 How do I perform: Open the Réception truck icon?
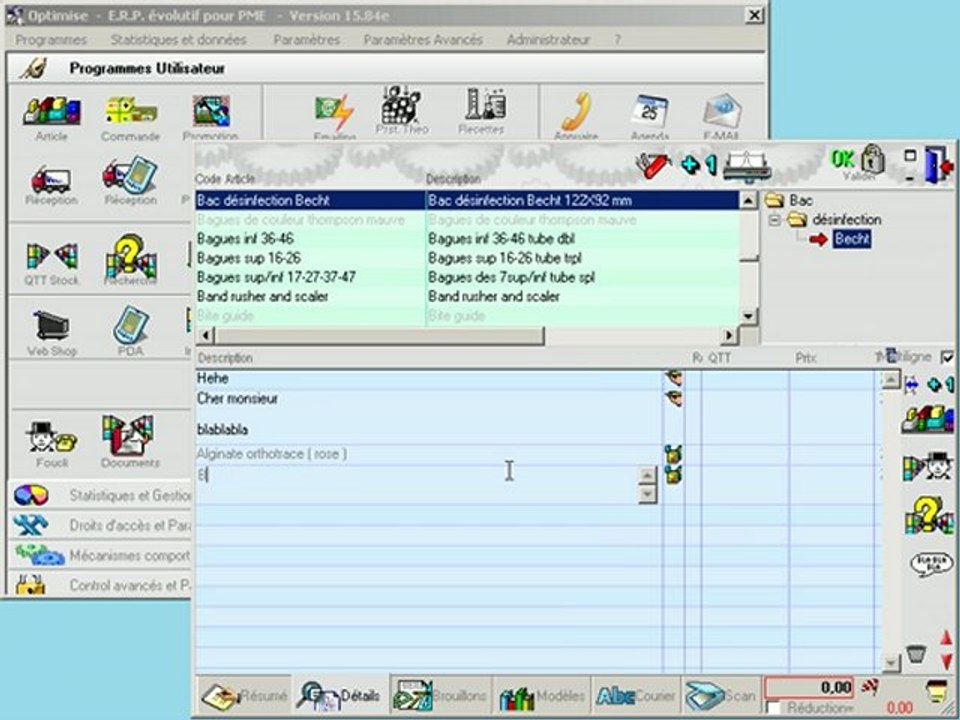(51, 181)
